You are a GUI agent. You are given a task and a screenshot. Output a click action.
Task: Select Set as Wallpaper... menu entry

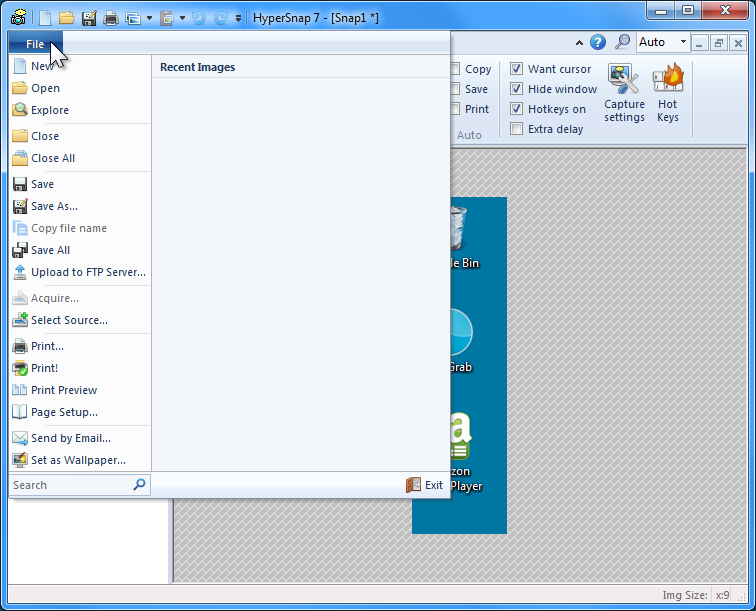click(78, 460)
